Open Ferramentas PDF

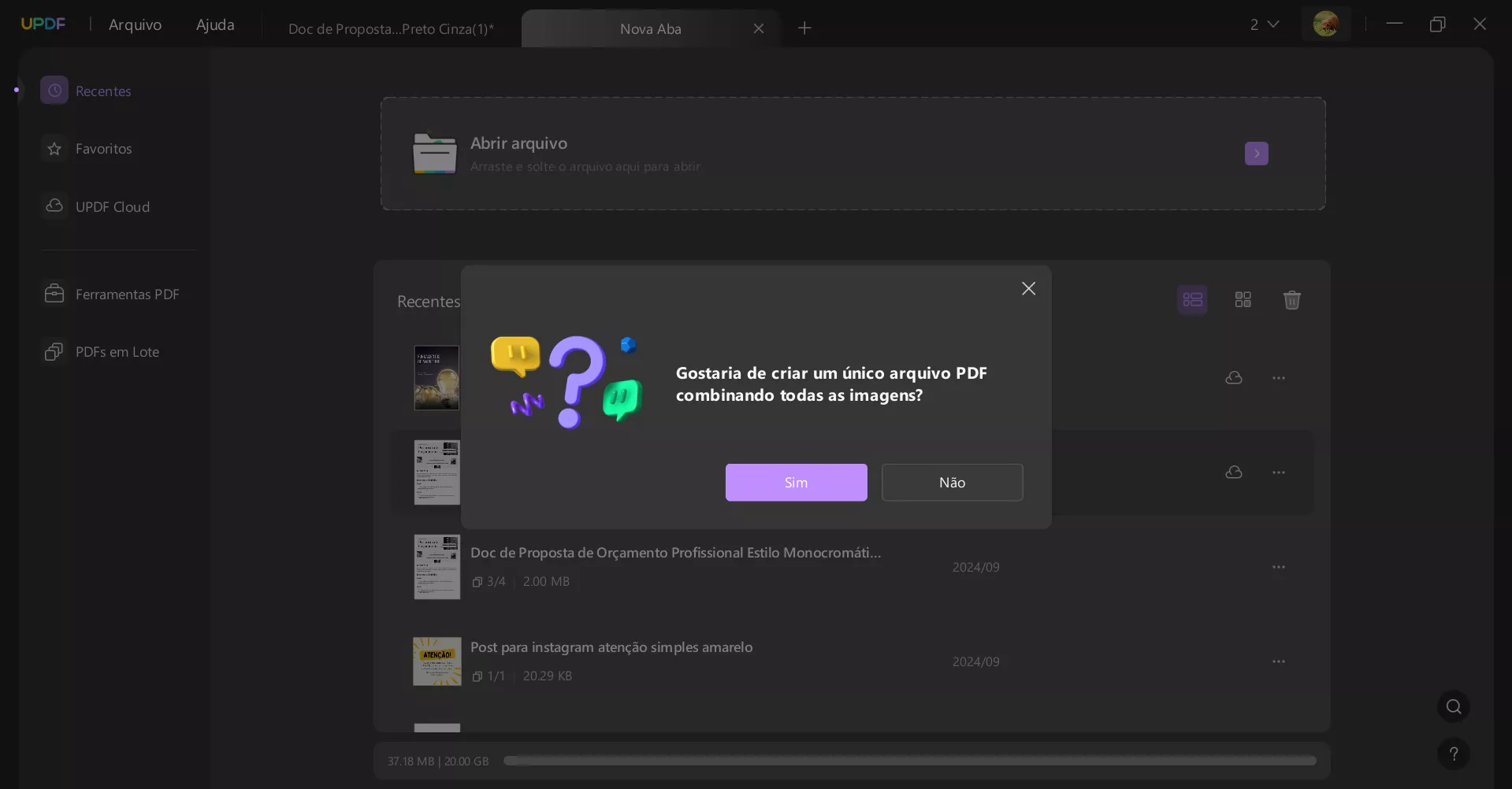click(x=127, y=294)
